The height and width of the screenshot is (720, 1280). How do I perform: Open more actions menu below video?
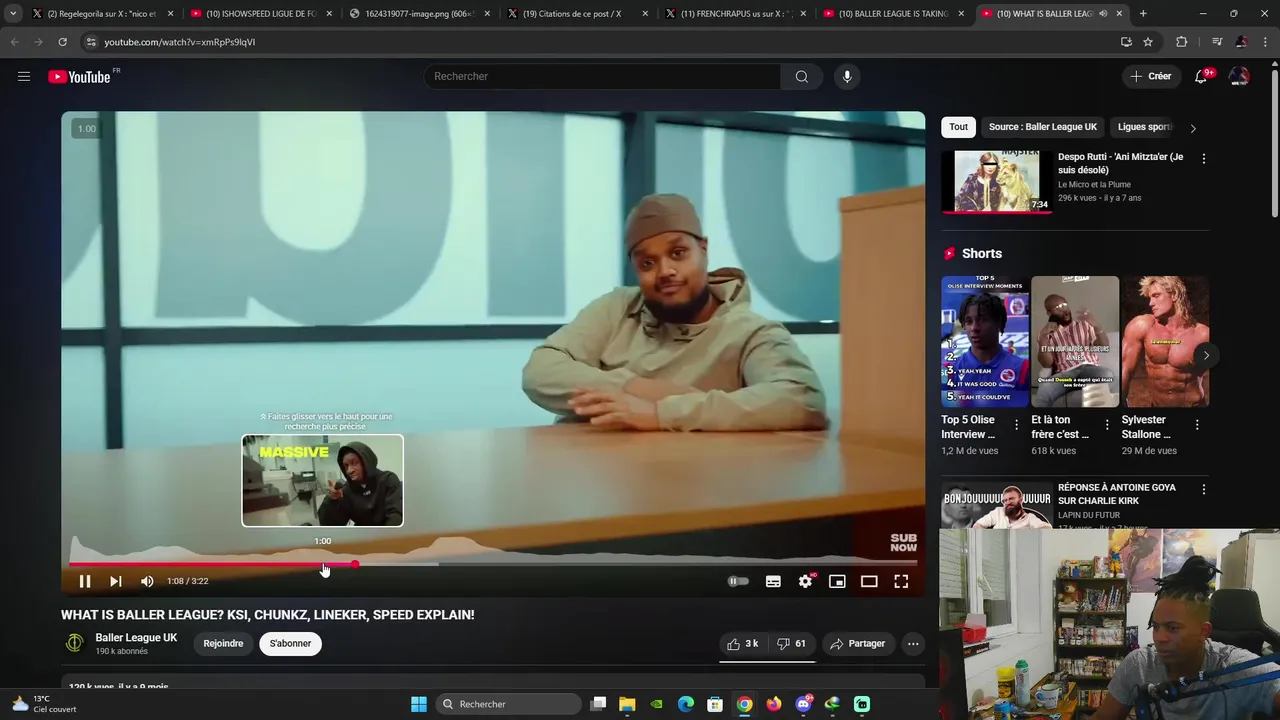point(913,644)
